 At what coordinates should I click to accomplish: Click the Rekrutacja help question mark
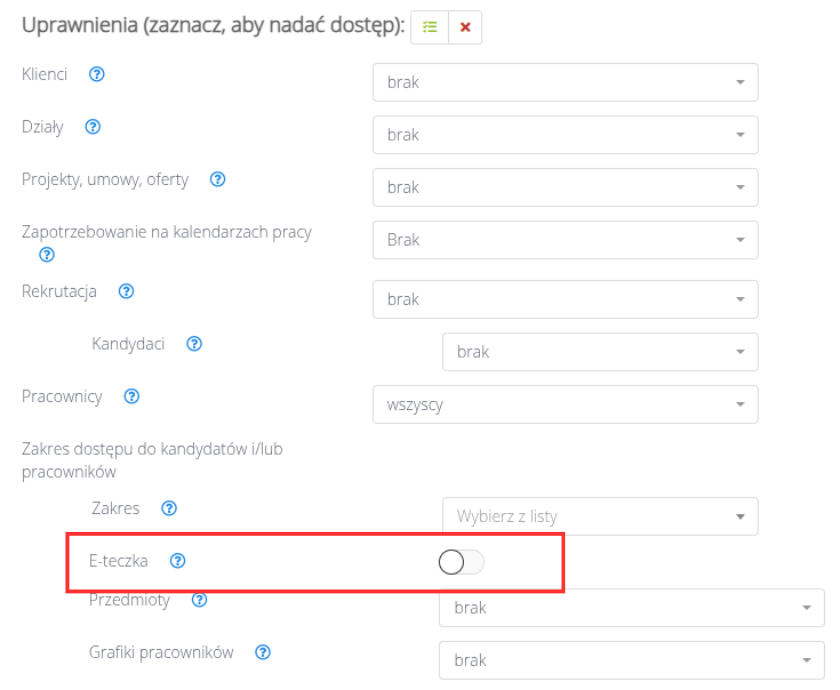point(126,291)
